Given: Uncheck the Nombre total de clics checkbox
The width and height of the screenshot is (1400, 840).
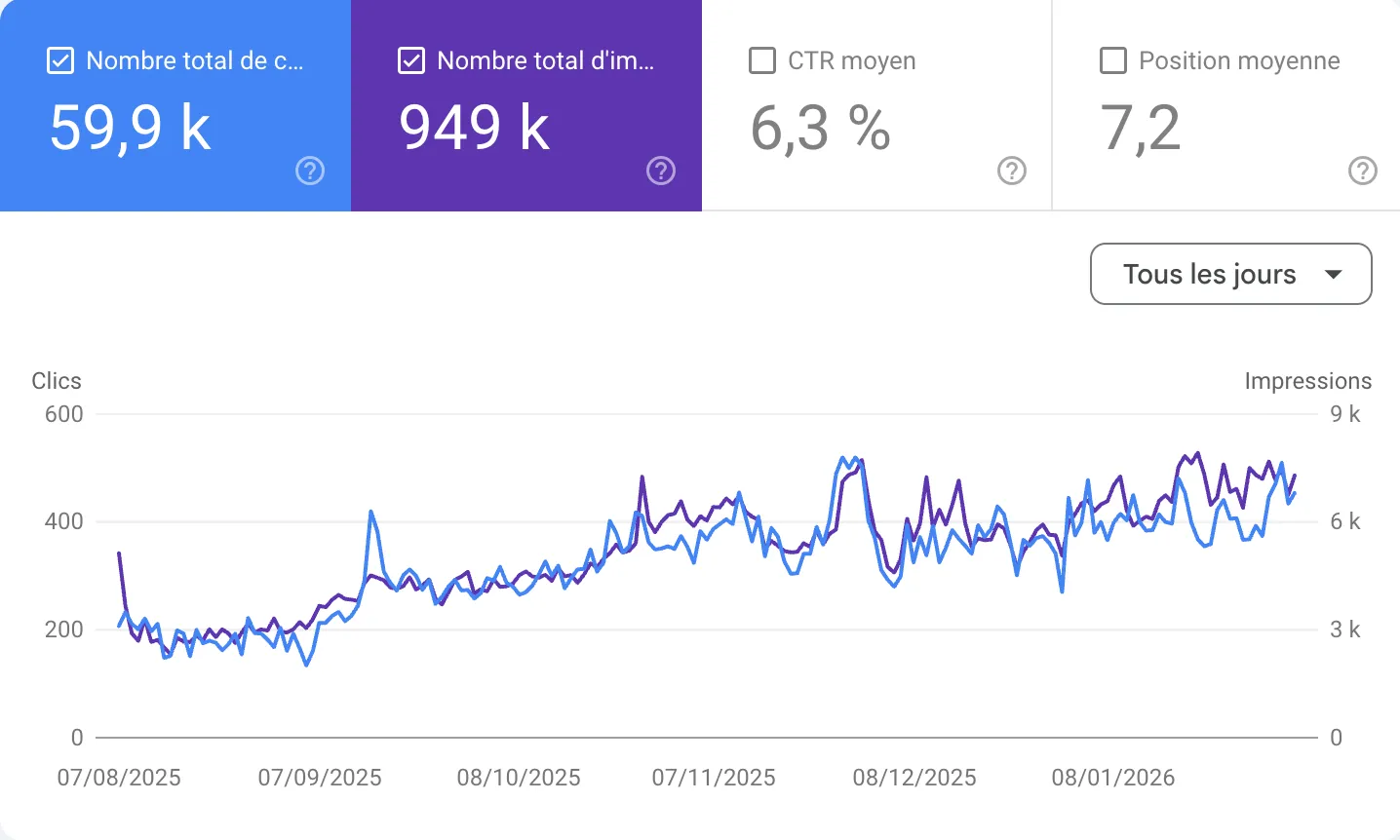Looking at the screenshot, I should tap(60, 60).
